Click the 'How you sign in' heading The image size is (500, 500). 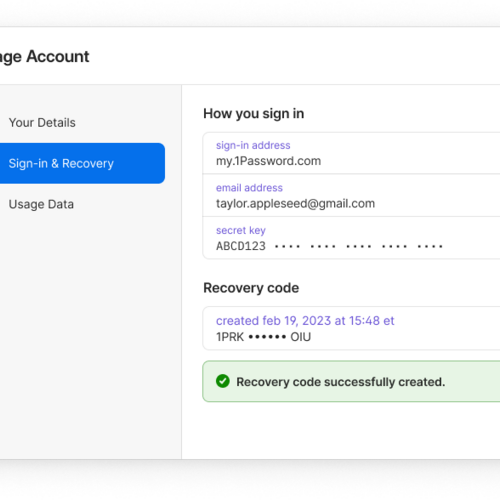click(254, 114)
